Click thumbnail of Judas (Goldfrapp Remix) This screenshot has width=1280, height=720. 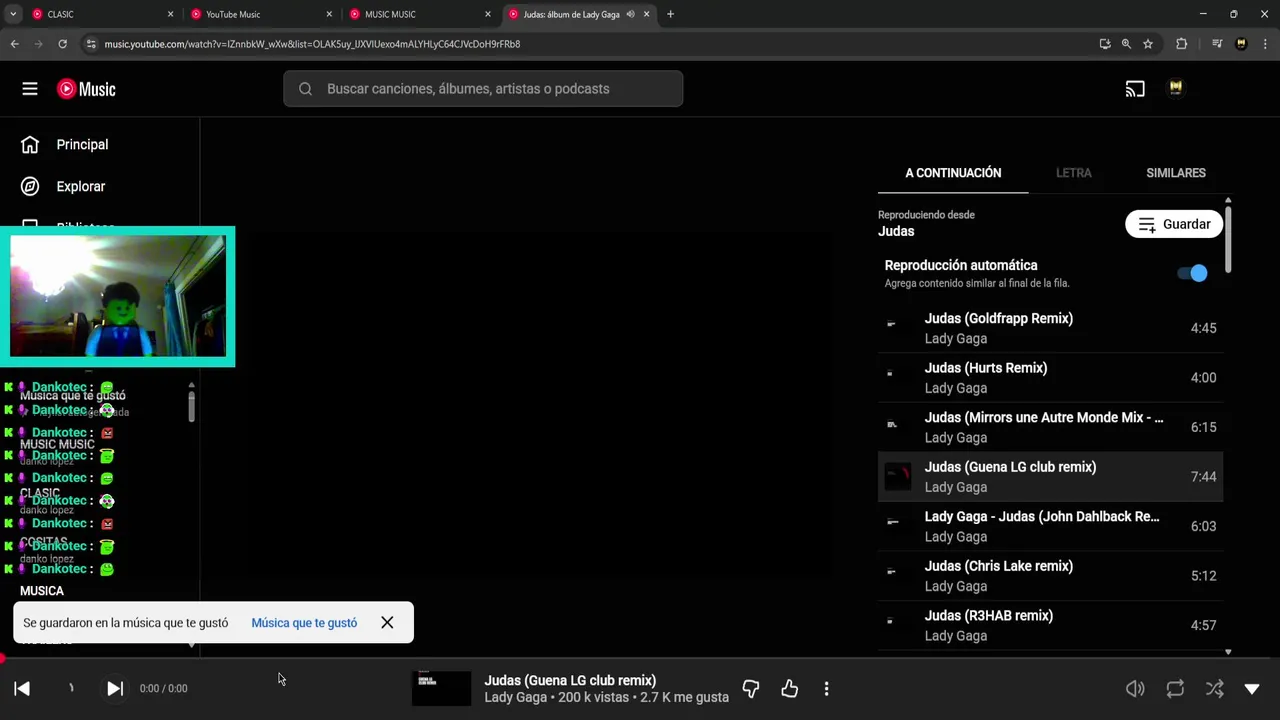pyautogui.click(x=897, y=328)
